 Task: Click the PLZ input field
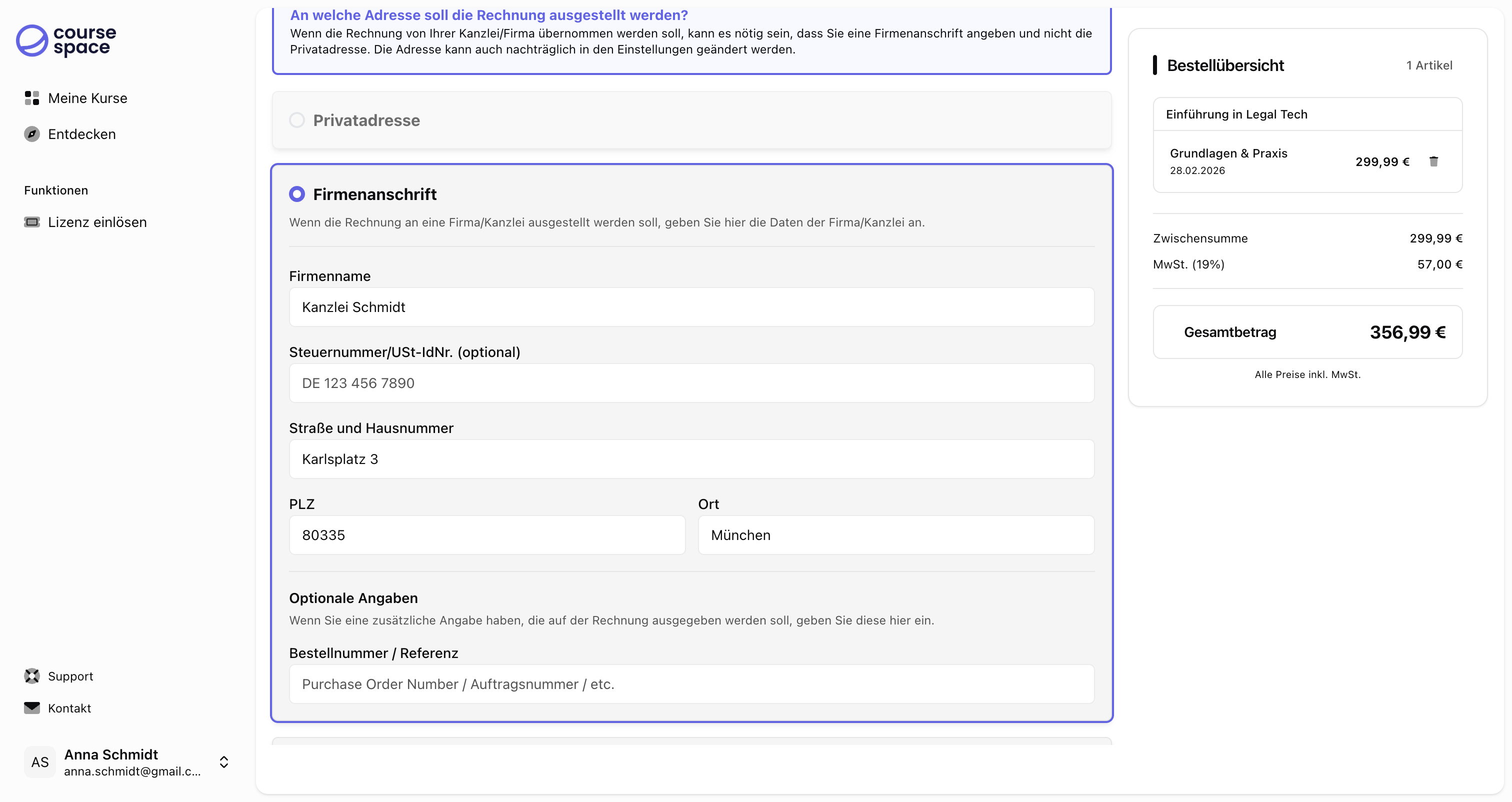tap(486, 535)
